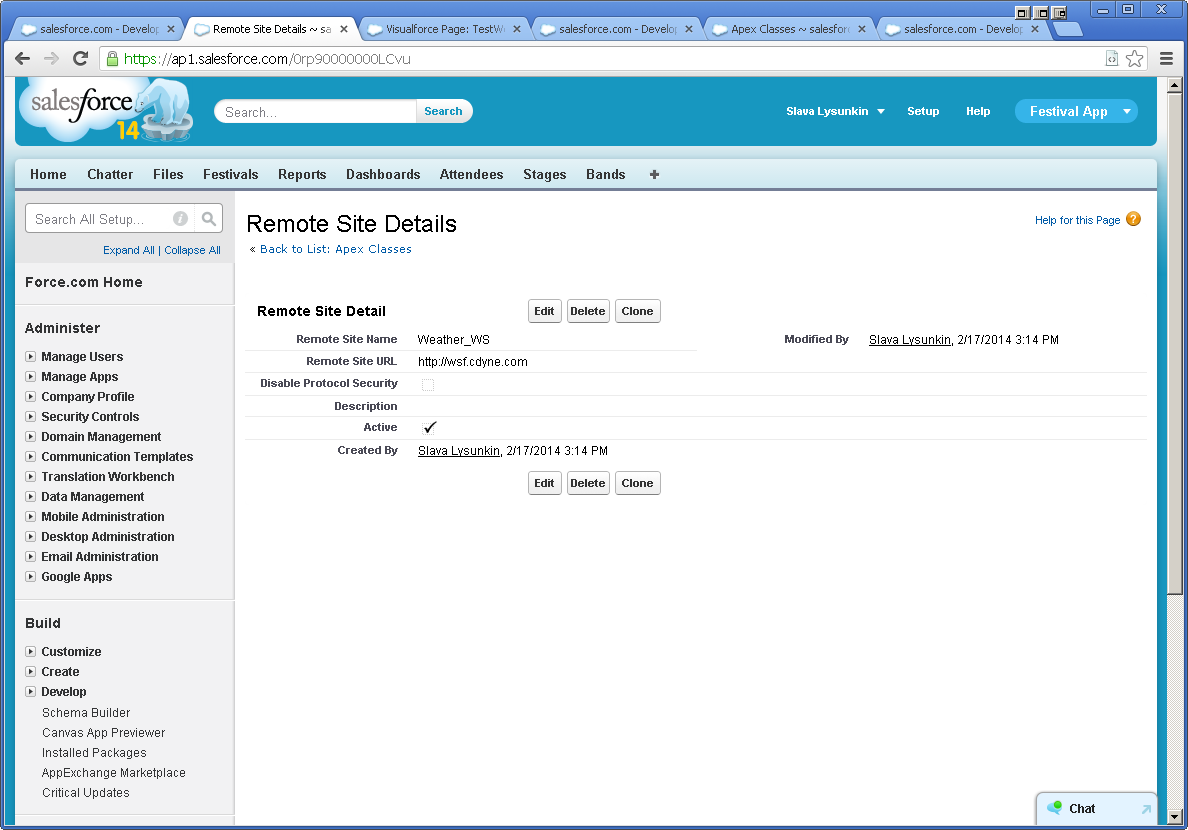Open the Reports tab
The width and height of the screenshot is (1188, 830).
tap(302, 174)
